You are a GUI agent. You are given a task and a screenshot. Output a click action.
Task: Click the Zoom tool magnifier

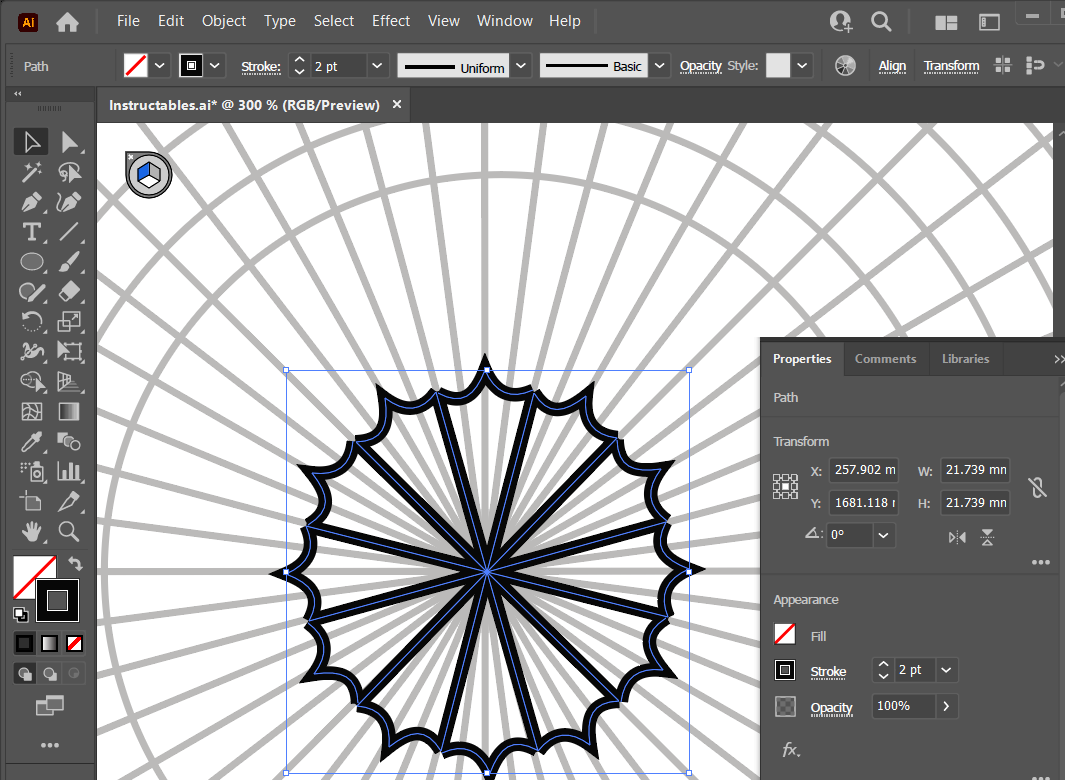coord(69,530)
